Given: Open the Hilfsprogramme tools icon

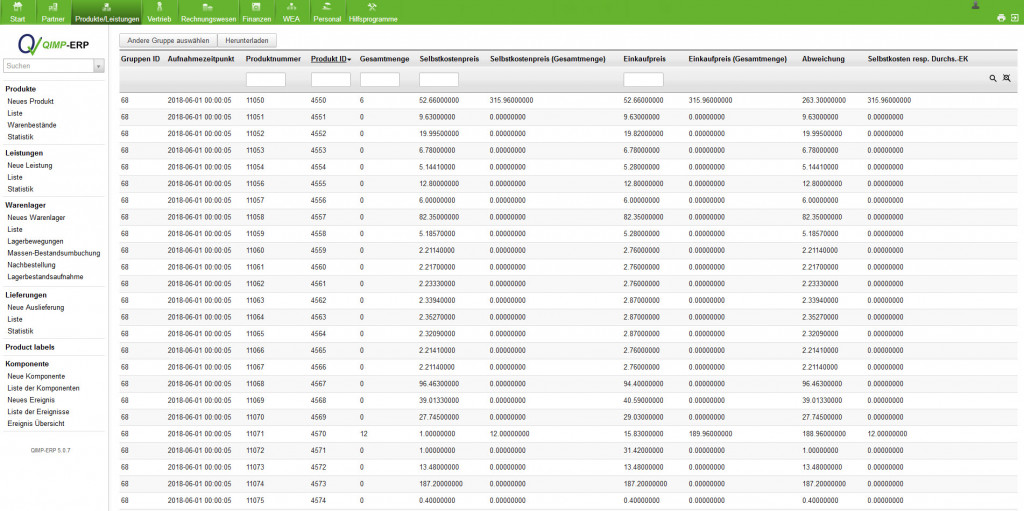Looking at the screenshot, I should (x=373, y=12).
